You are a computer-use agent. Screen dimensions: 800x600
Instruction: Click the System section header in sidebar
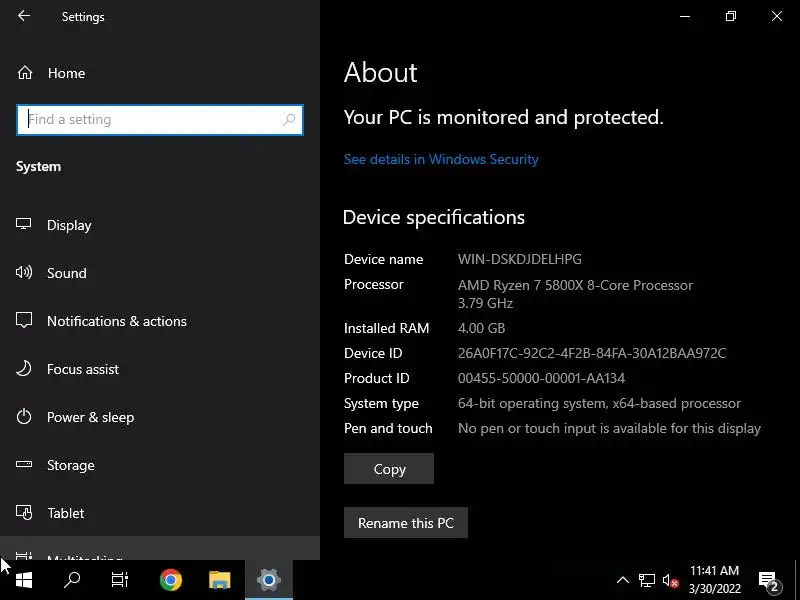coord(38,166)
